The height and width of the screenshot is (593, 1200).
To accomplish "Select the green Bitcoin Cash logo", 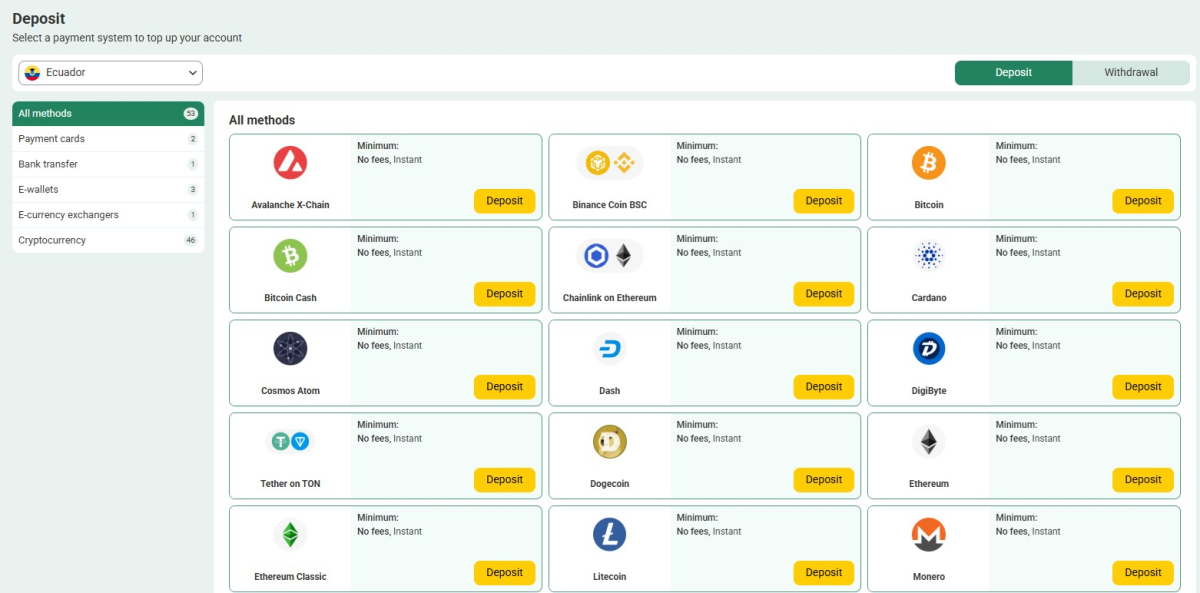I will point(290,256).
